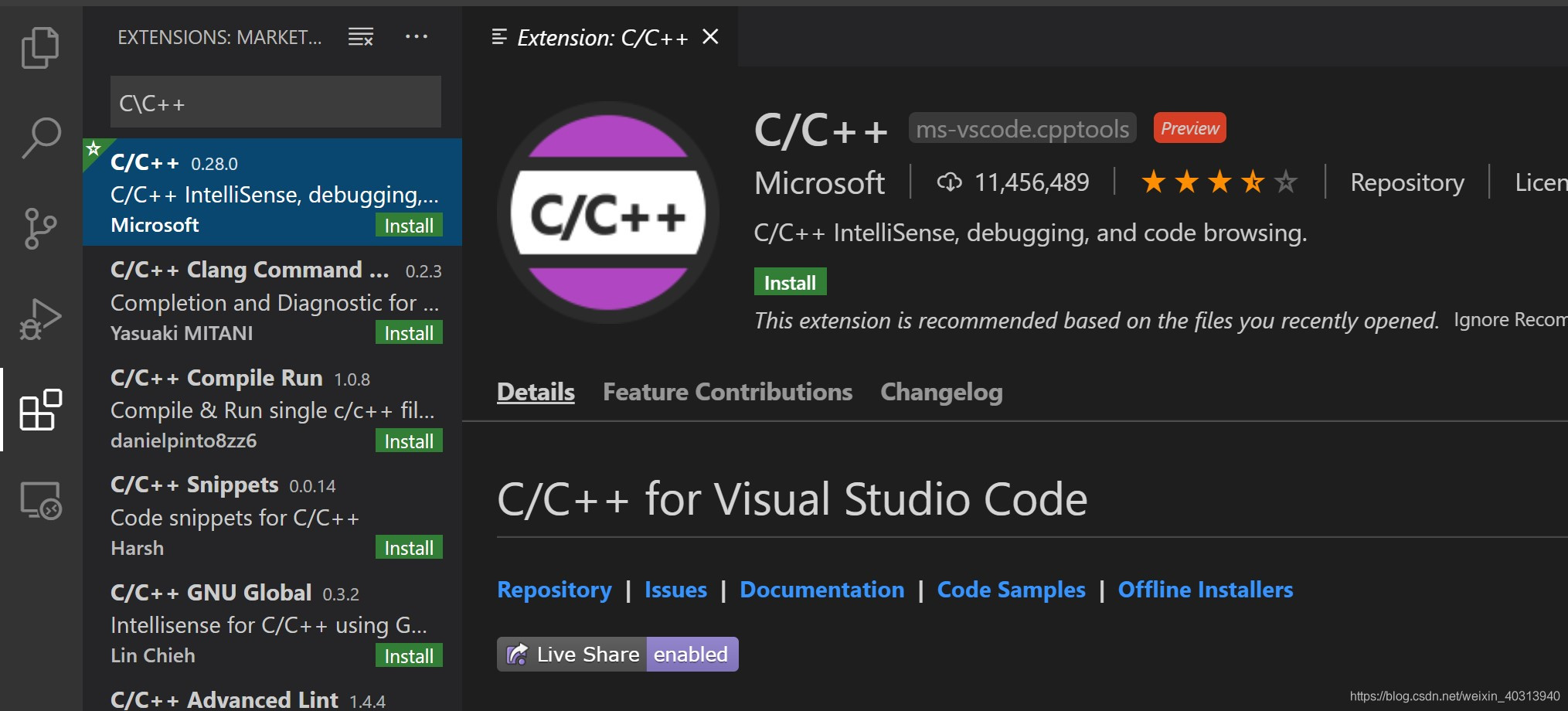Open the Documentation link in readme
Viewport: 1568px width, 711px height.
(821, 590)
